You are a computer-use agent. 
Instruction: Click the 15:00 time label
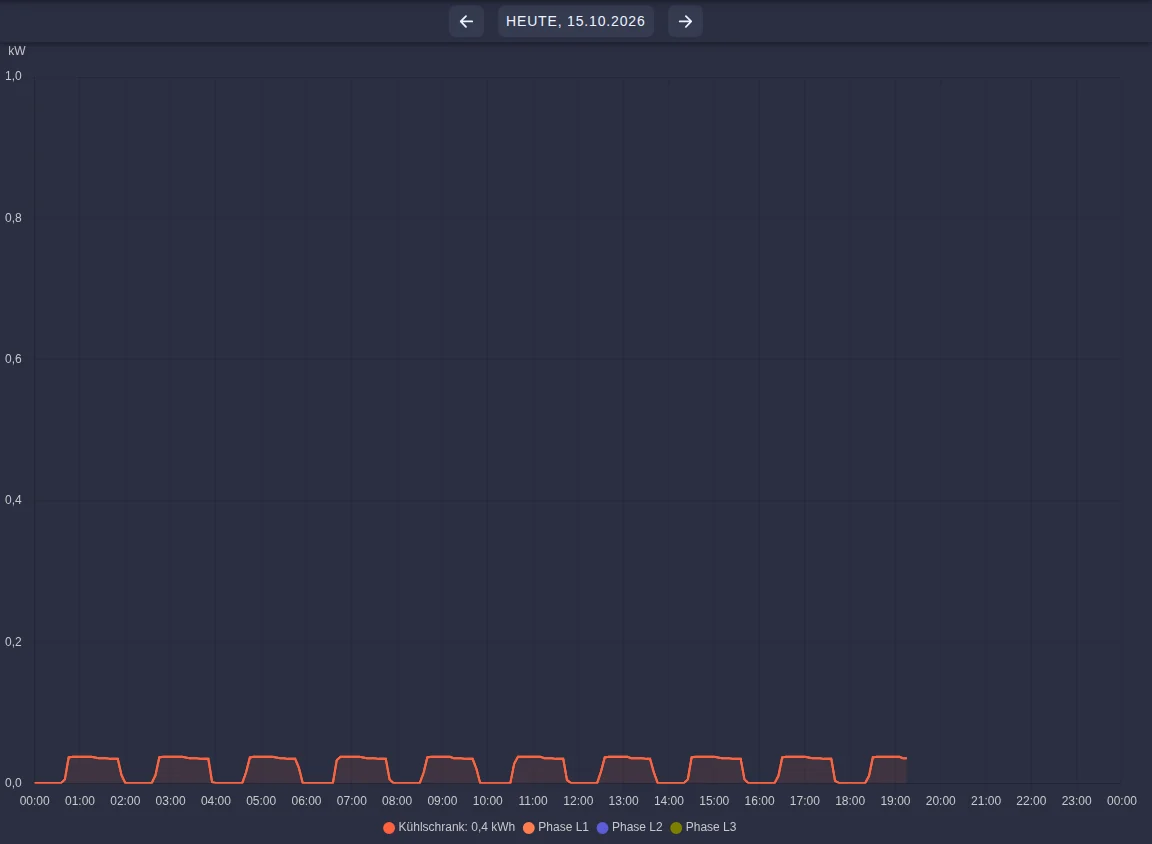(714, 801)
